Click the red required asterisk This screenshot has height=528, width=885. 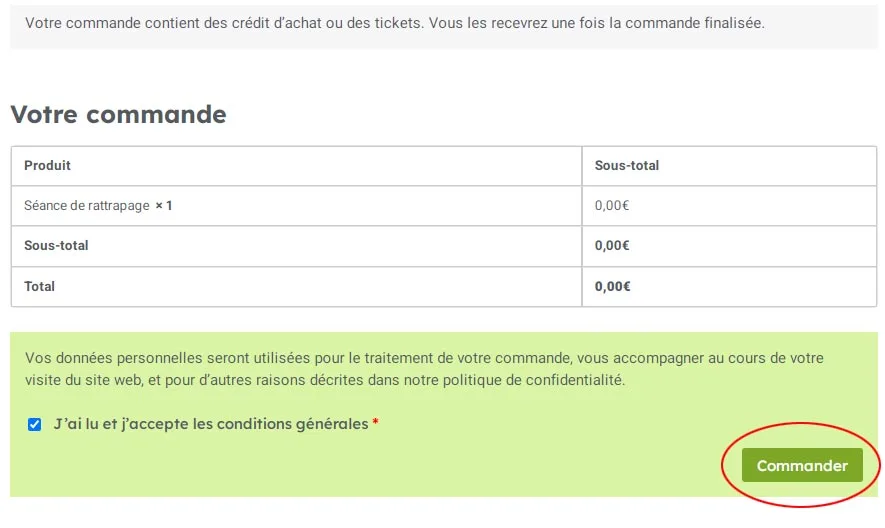(375, 423)
